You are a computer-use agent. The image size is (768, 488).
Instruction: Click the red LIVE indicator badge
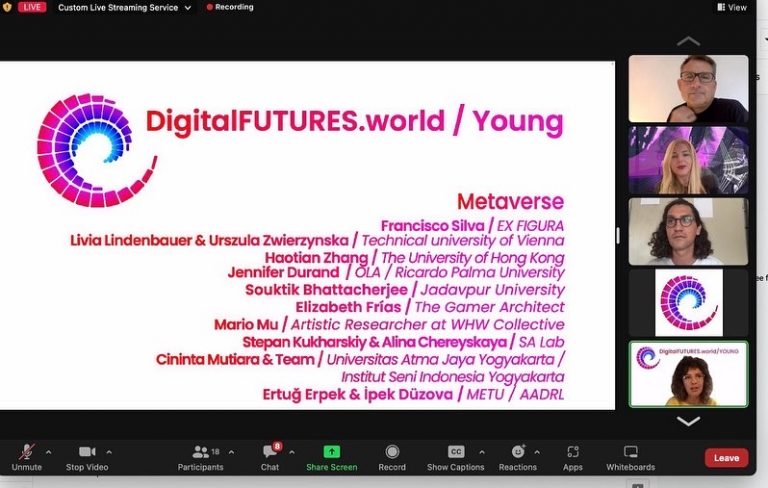click(x=32, y=7)
